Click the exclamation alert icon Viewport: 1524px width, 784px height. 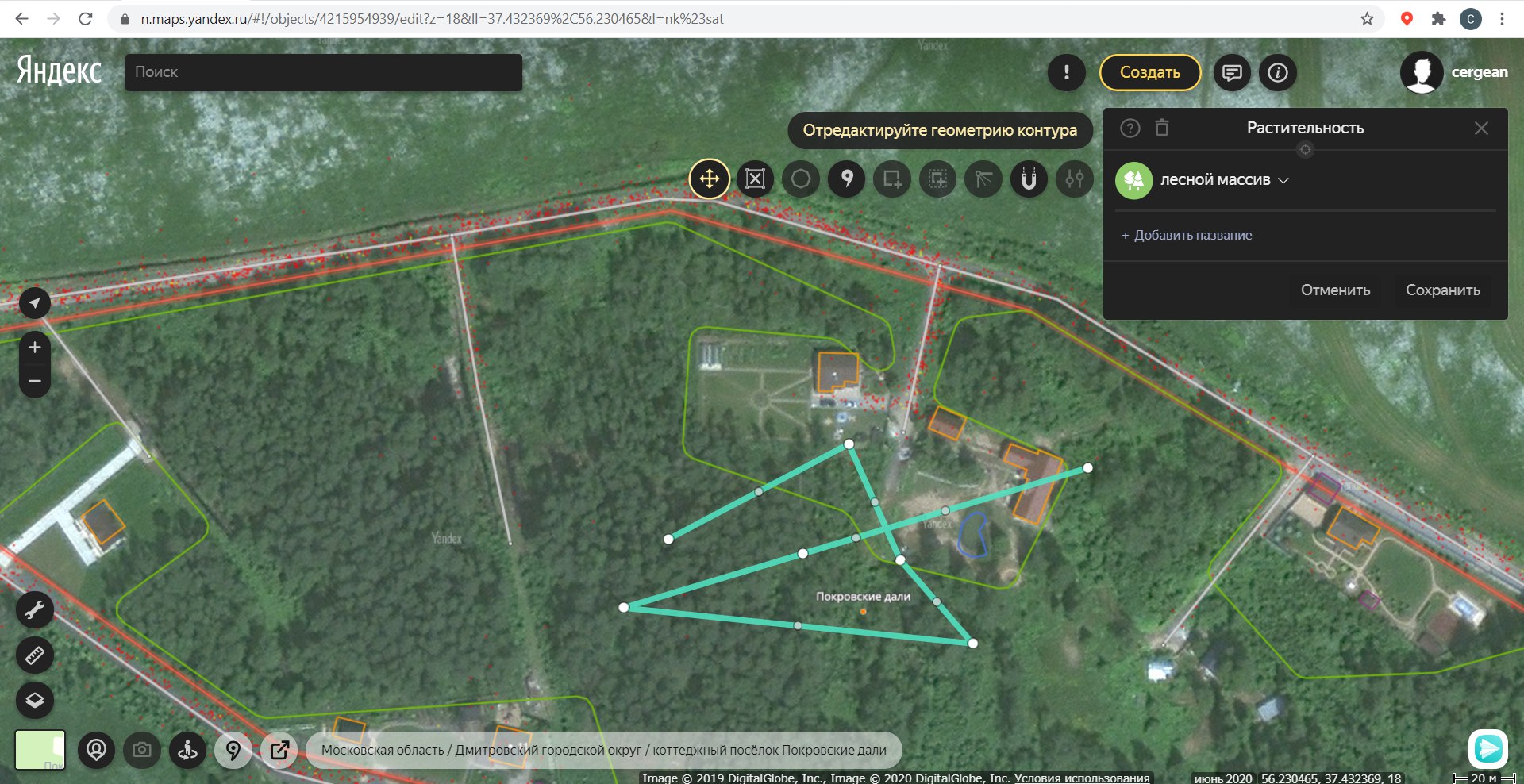pyautogui.click(x=1066, y=72)
